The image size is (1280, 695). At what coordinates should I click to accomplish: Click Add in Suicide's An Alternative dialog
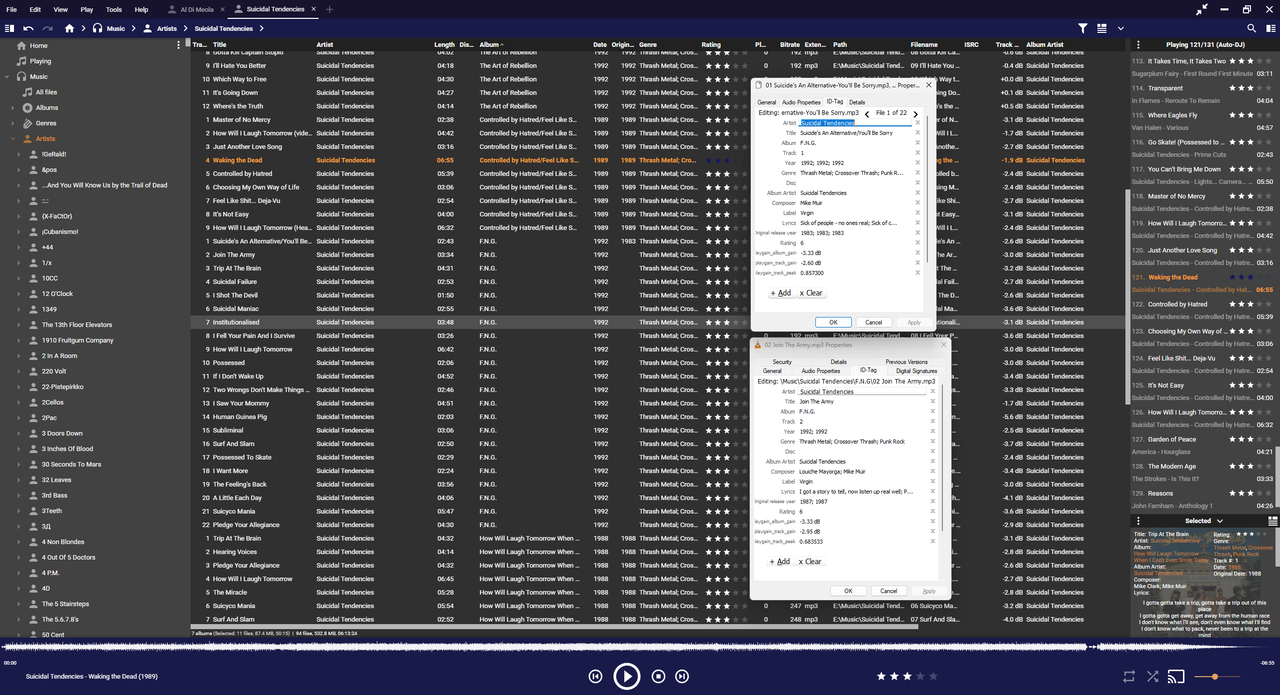(781, 293)
